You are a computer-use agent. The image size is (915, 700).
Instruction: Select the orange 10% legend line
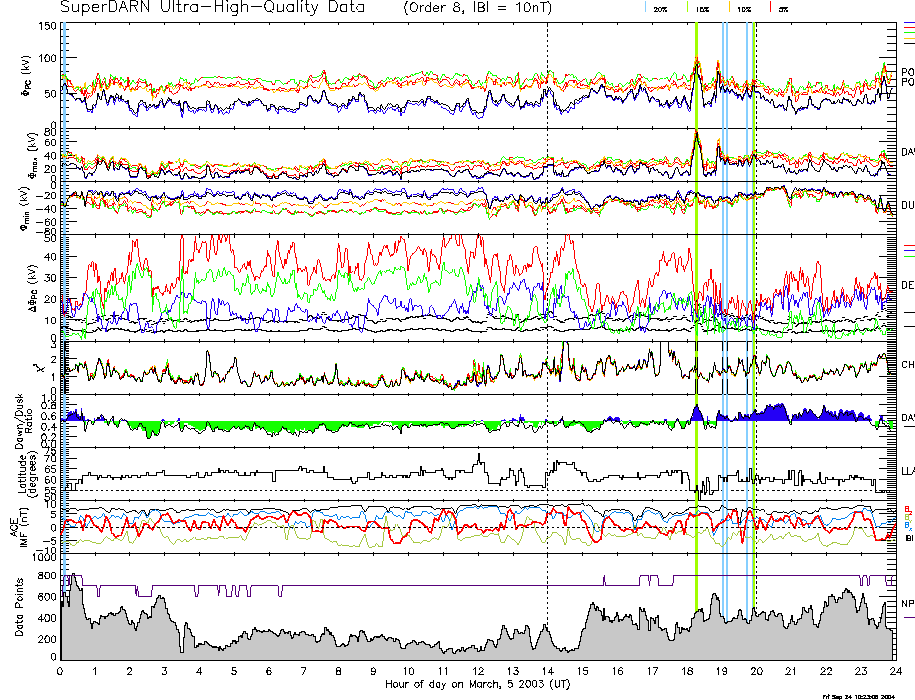click(729, 8)
